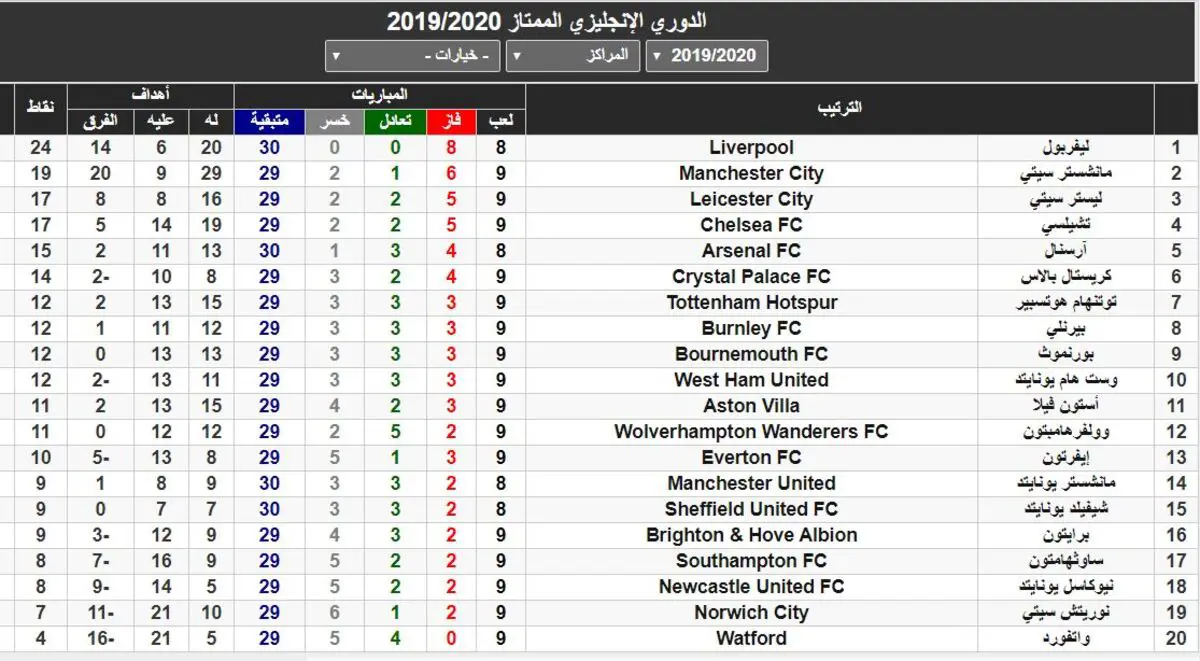The width and height of the screenshot is (1200, 661).
Task: Sort by the blue متبقية remaining column
Action: 270,122
